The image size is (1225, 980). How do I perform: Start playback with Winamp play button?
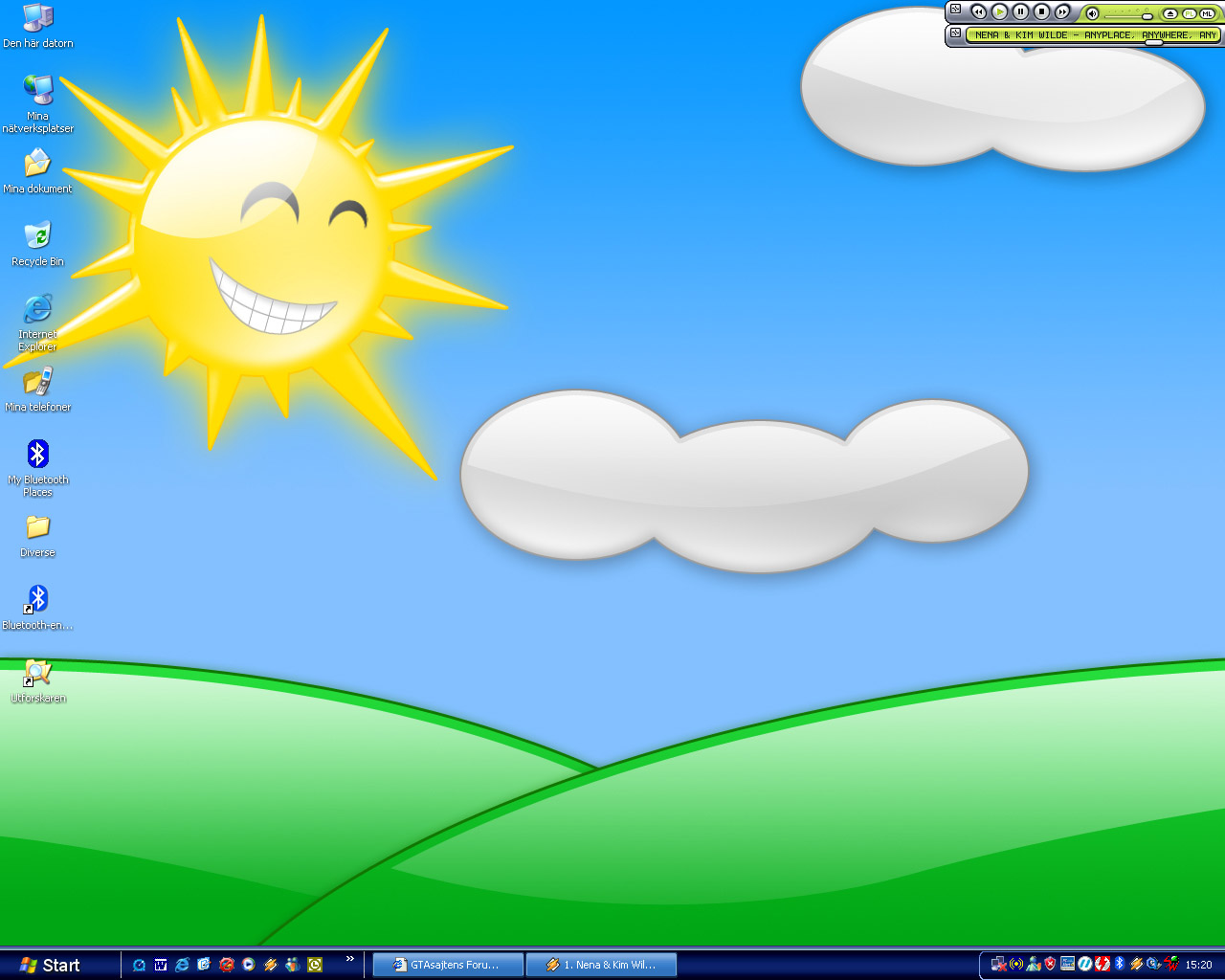click(999, 11)
